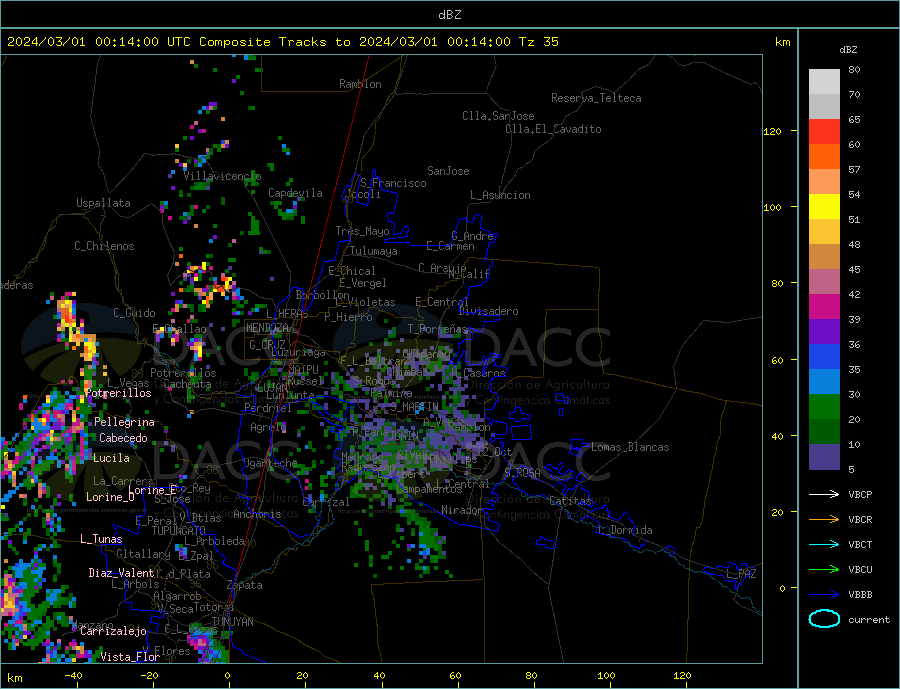Pick the bright green 20-30 dBZ band
This screenshot has height=689, width=900.
click(x=824, y=407)
